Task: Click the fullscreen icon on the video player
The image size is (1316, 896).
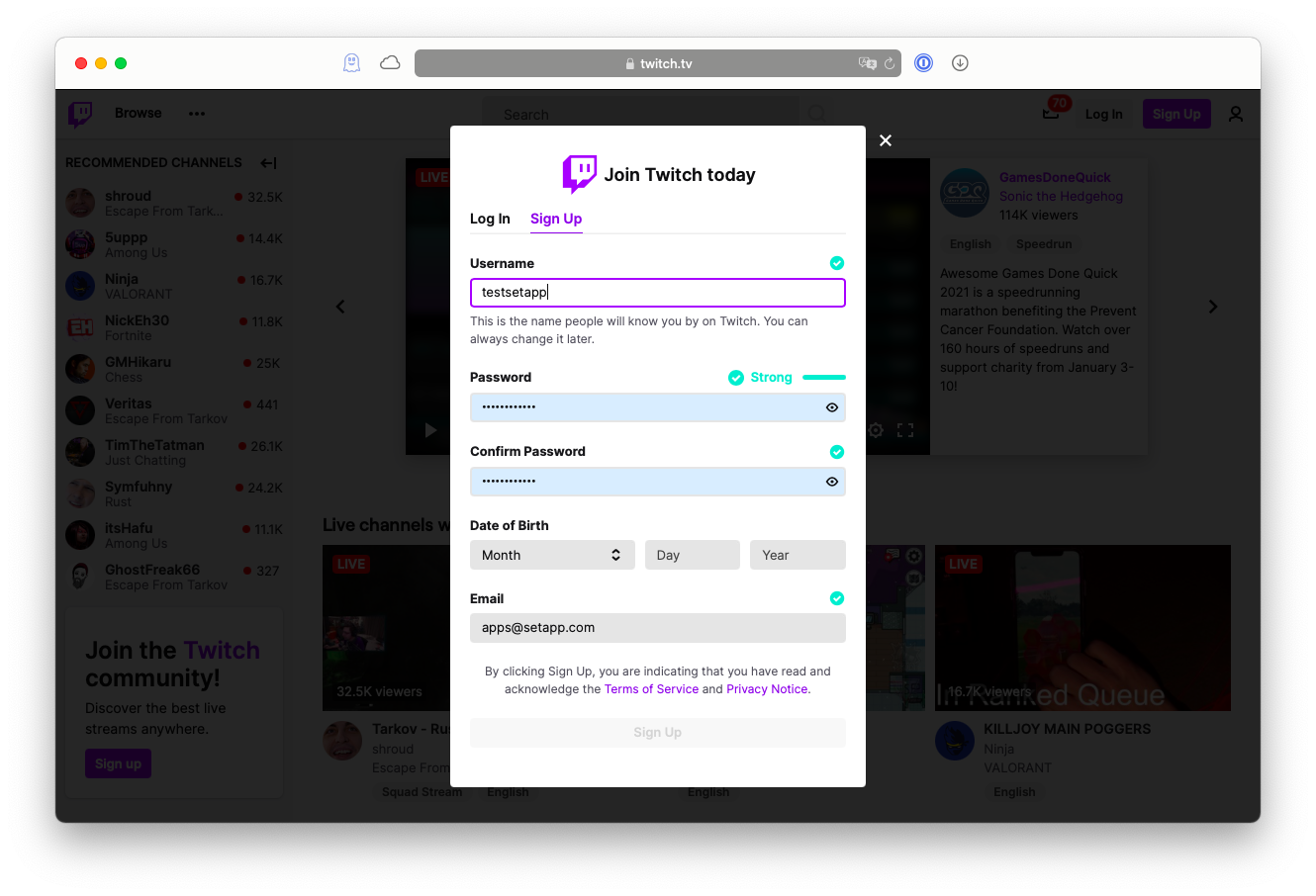Action: click(x=905, y=429)
